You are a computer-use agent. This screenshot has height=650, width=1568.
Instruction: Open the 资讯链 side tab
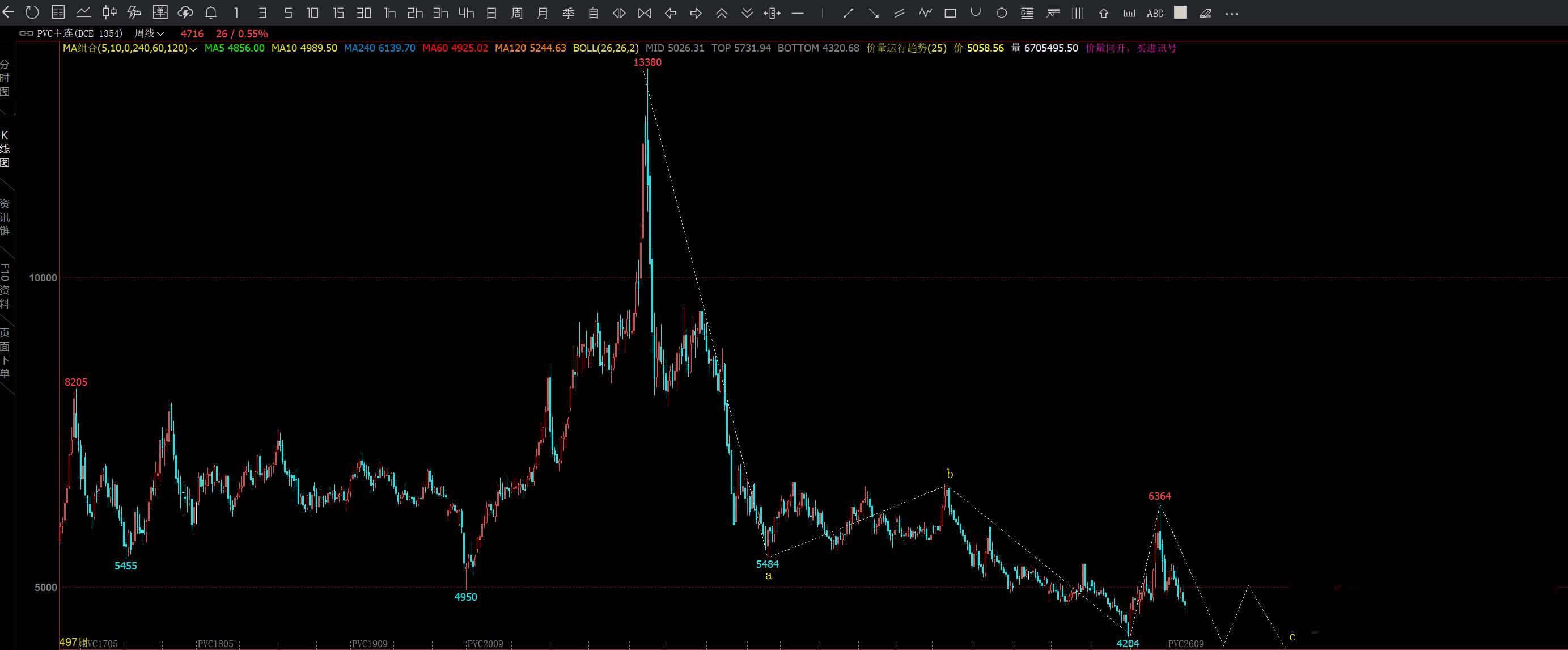[6, 217]
